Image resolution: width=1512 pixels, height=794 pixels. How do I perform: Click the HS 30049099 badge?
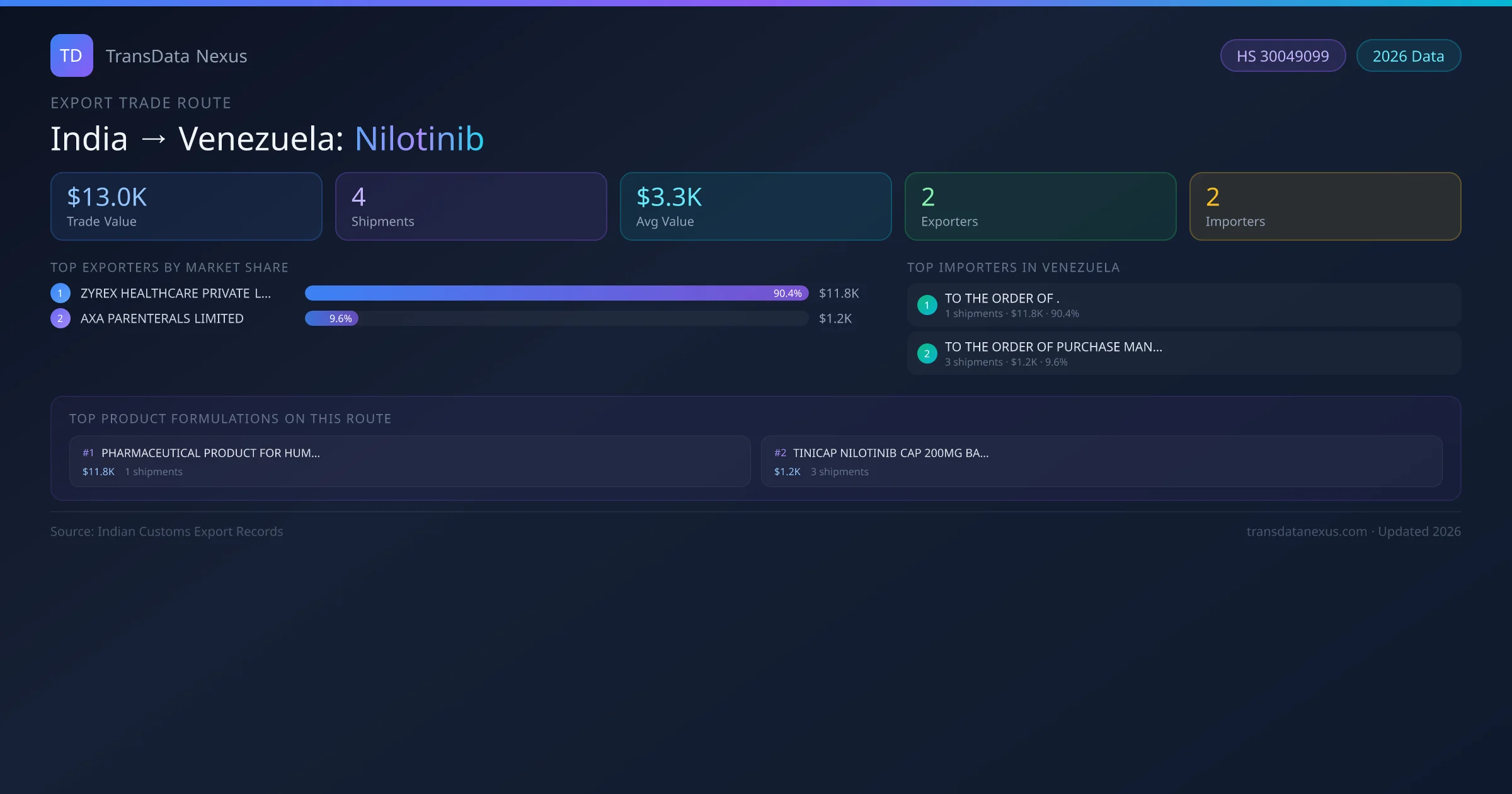coord(1283,56)
